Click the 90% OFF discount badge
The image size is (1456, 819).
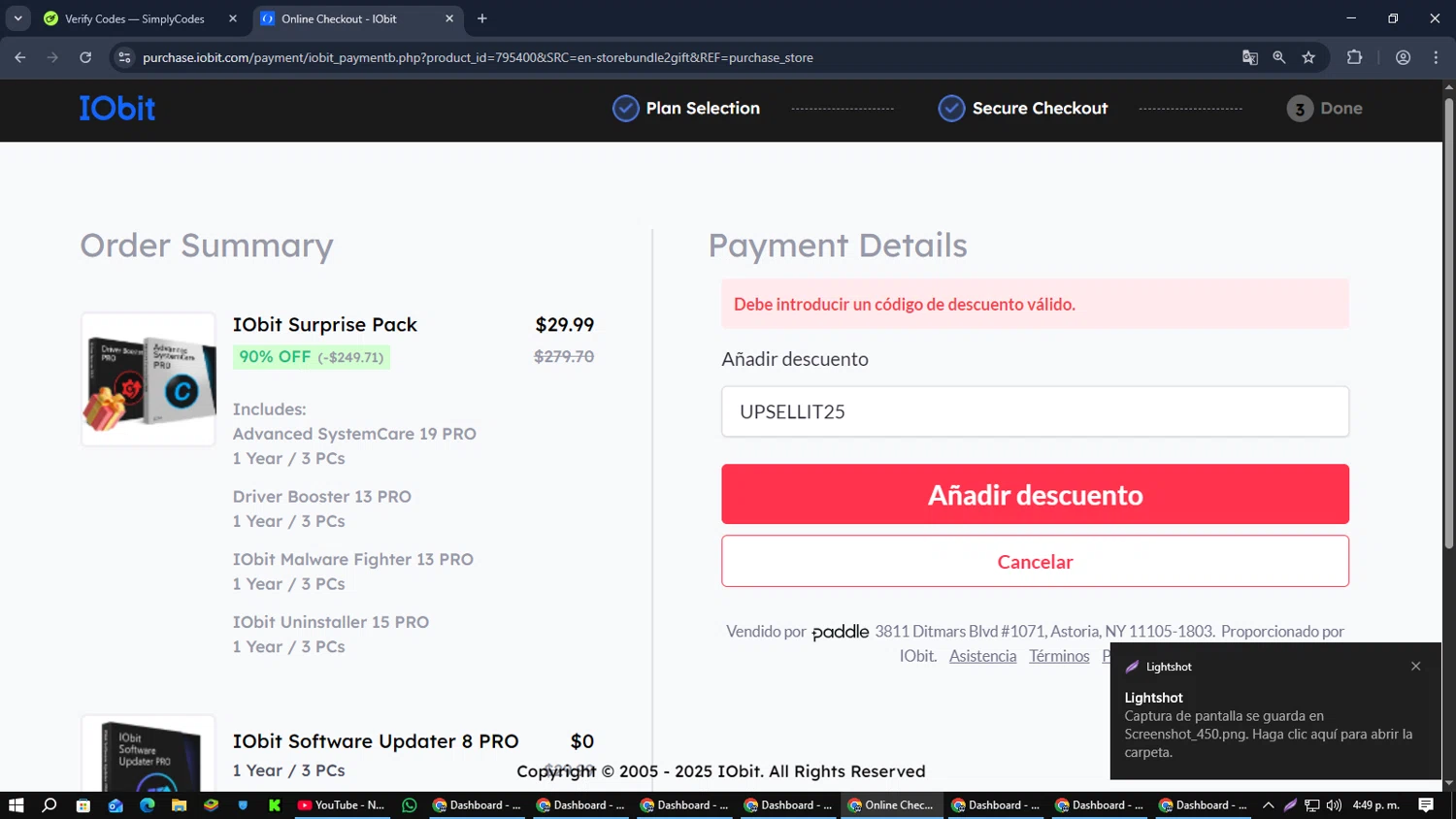[312, 357]
